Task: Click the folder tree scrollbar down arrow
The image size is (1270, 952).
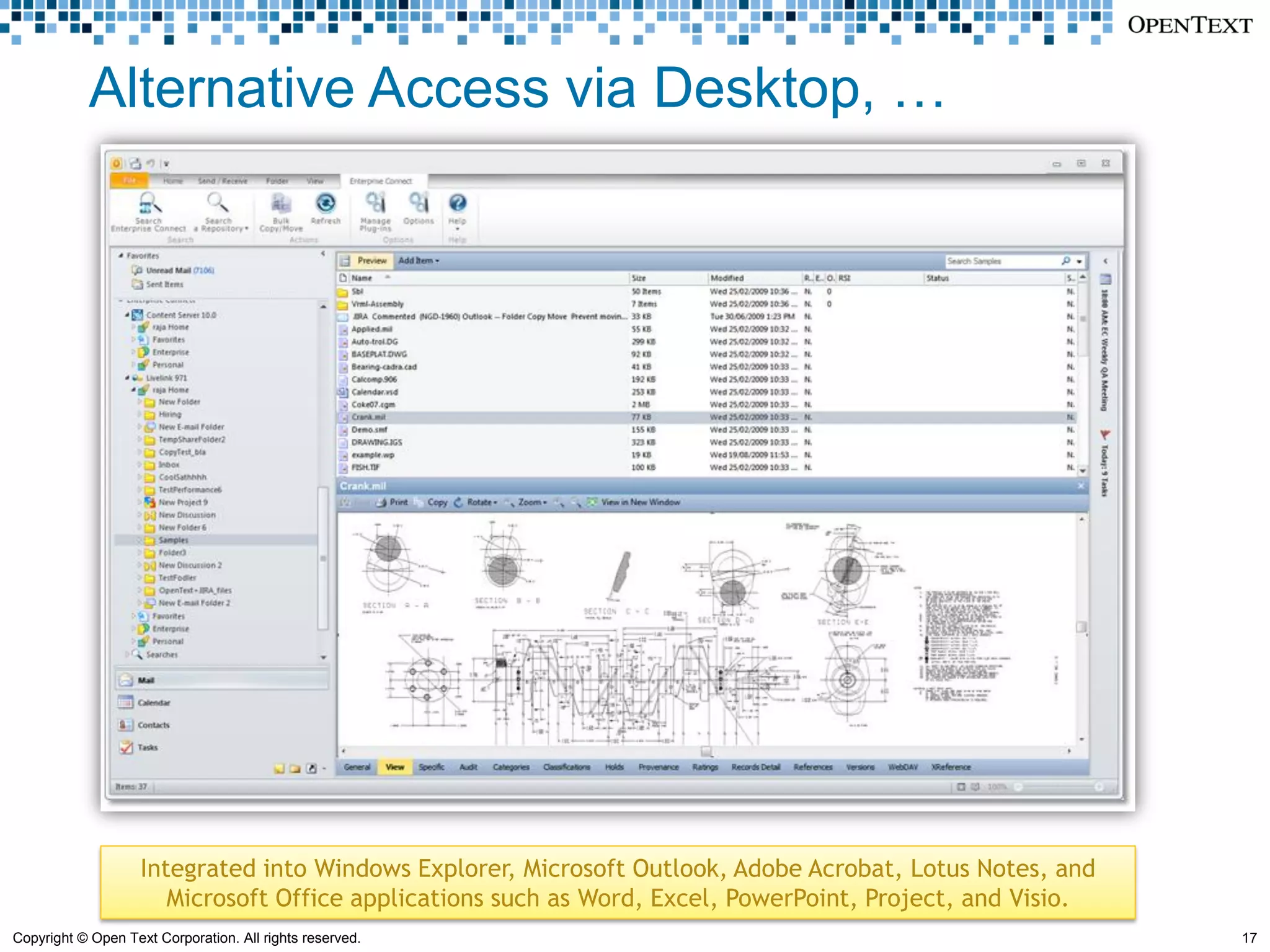Action: (x=323, y=657)
